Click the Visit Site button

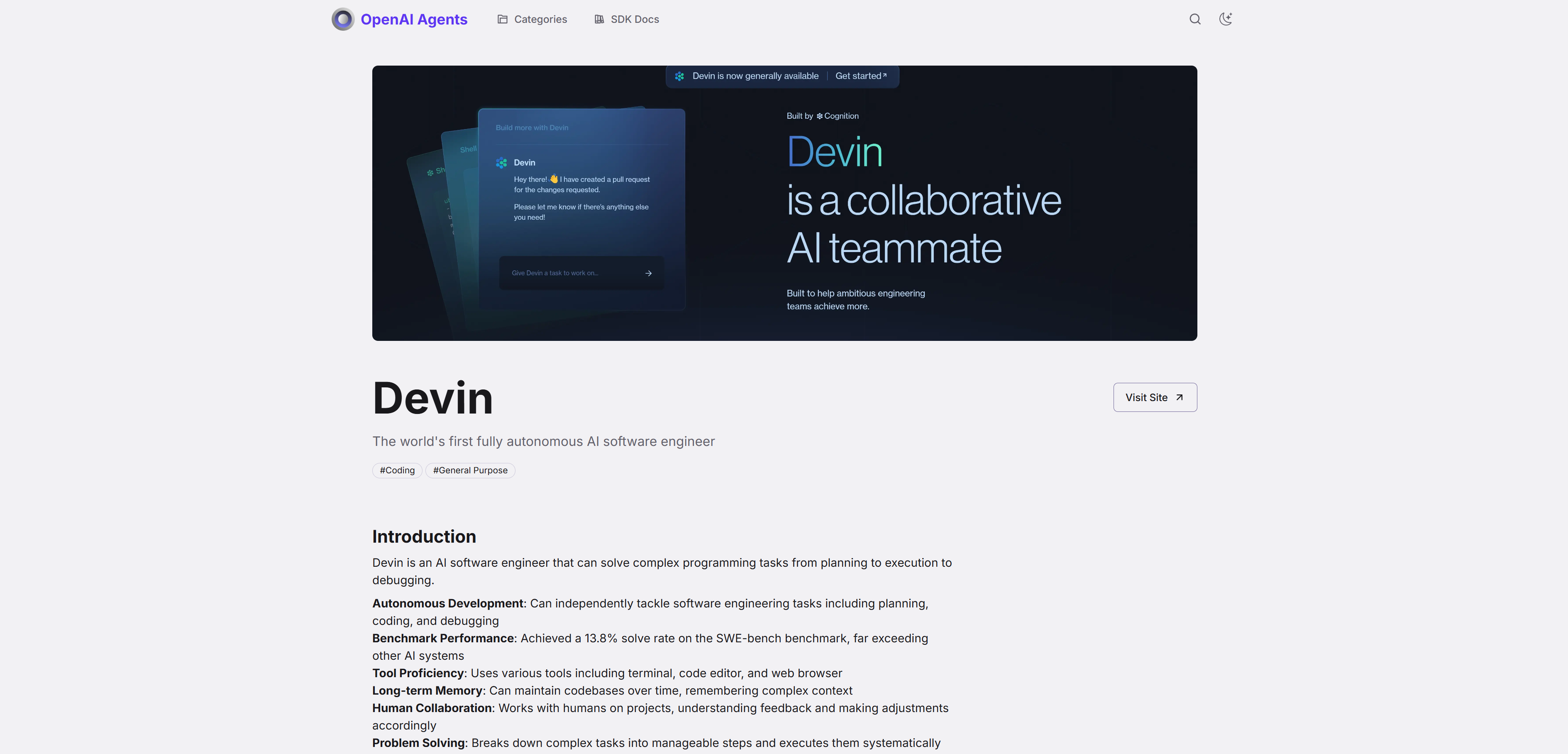click(x=1155, y=397)
